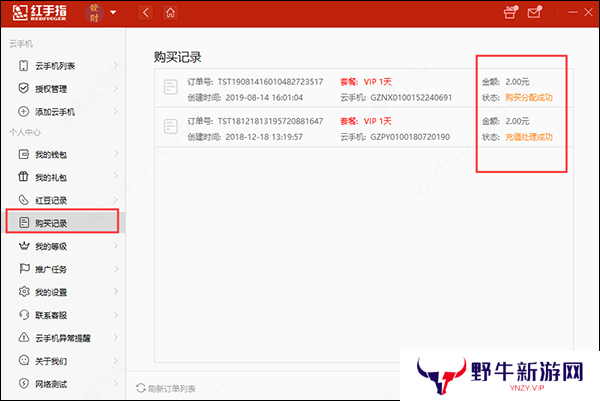This screenshot has height=401, width=600.
Task: Click the flag icon beside 推广任务
Action: pos(24,269)
